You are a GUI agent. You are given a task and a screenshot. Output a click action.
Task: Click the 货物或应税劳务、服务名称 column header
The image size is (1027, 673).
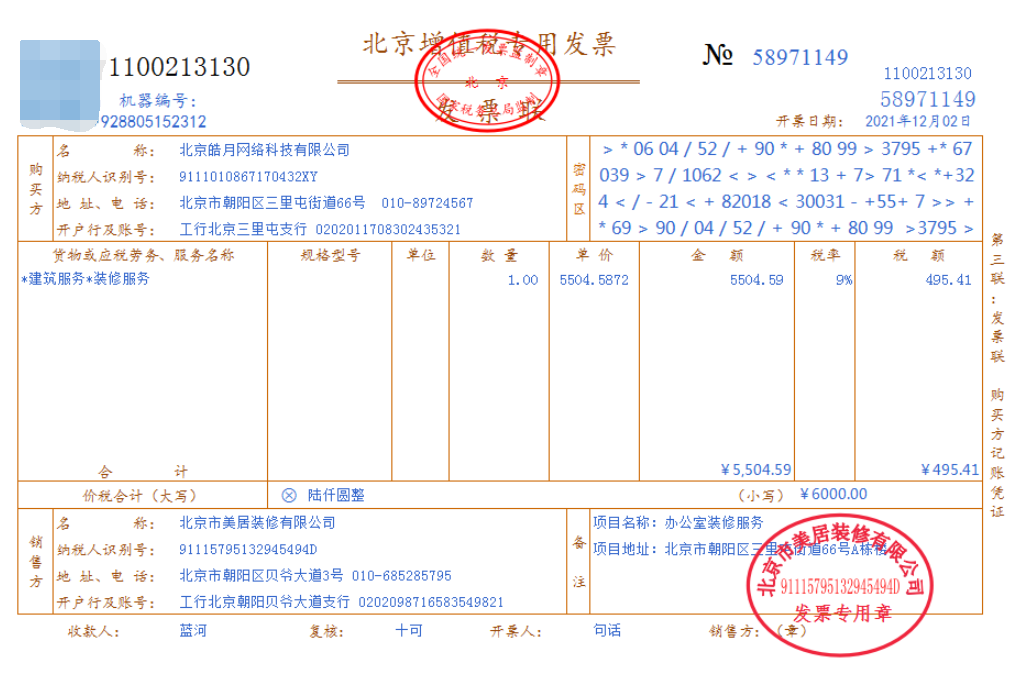(x=143, y=255)
